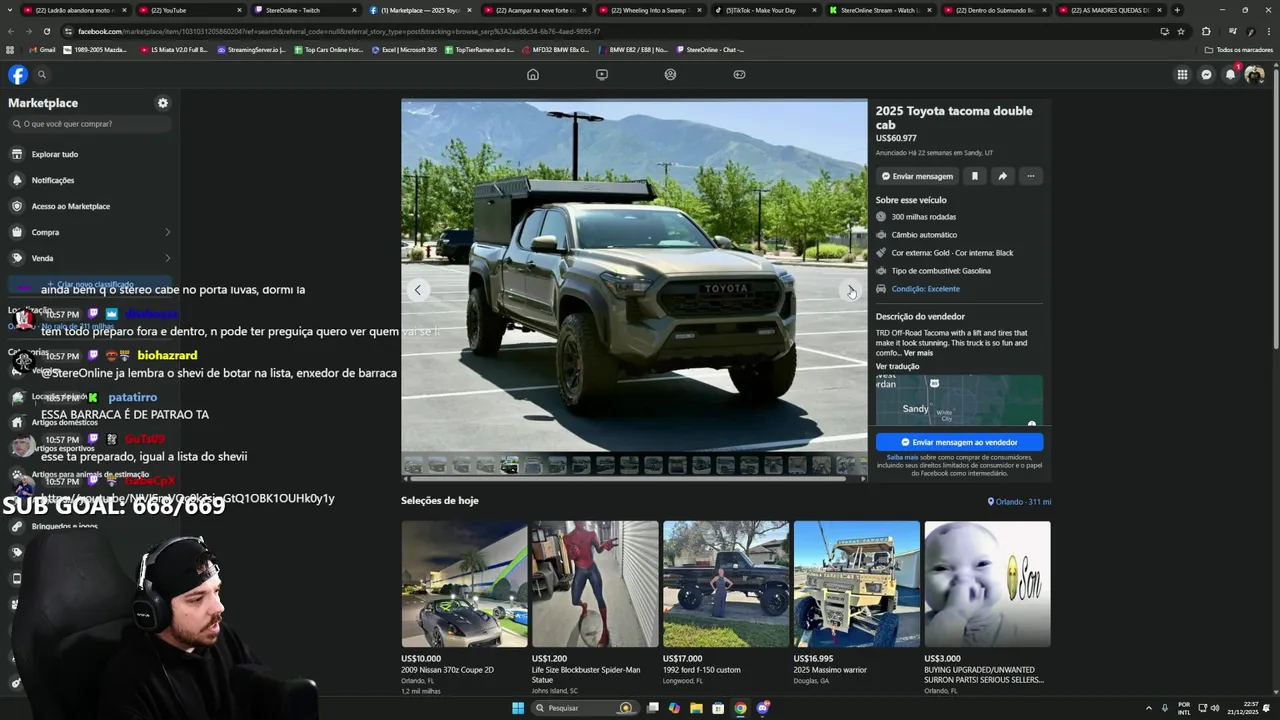Open the Facebook Gaming icon
Image resolution: width=1280 pixels, height=720 pixels.
click(739, 74)
